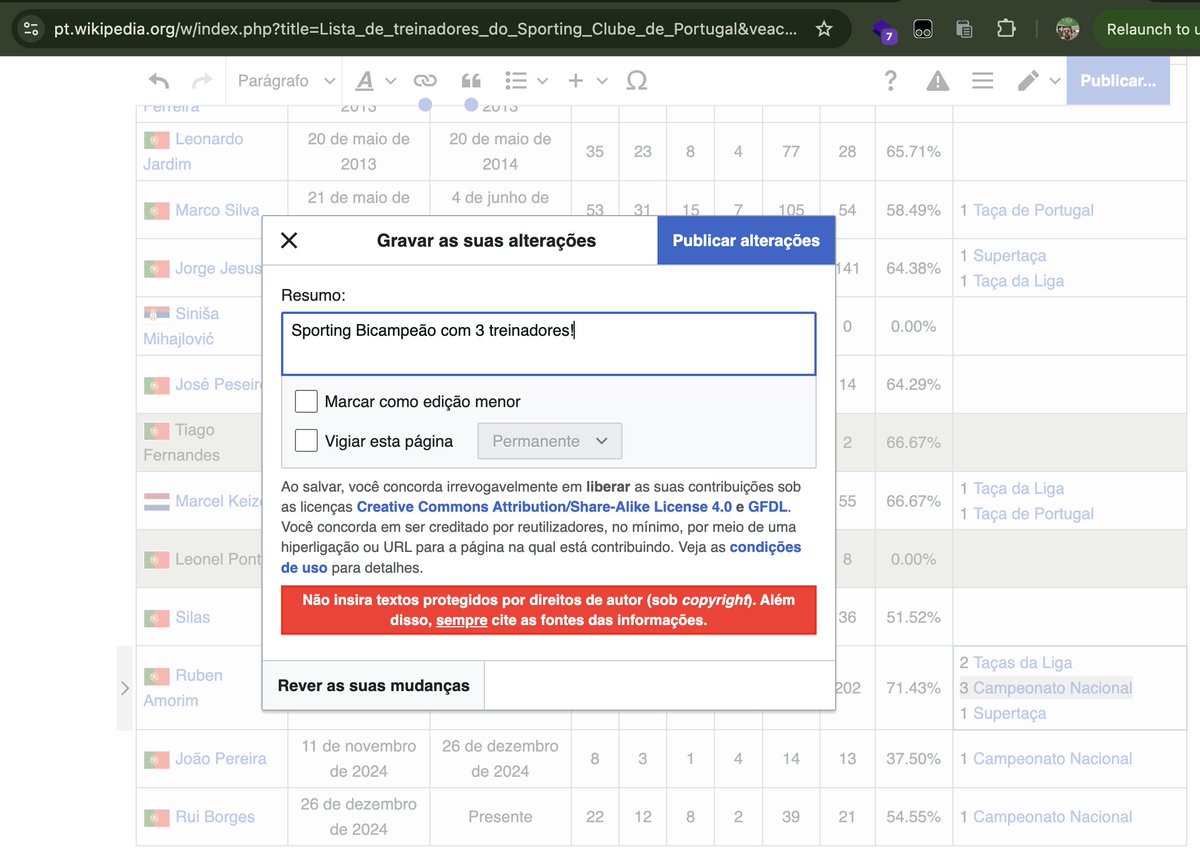Open the Extensions puzzle piece menu
Screen dimensions: 1200x859
tap(1006, 29)
